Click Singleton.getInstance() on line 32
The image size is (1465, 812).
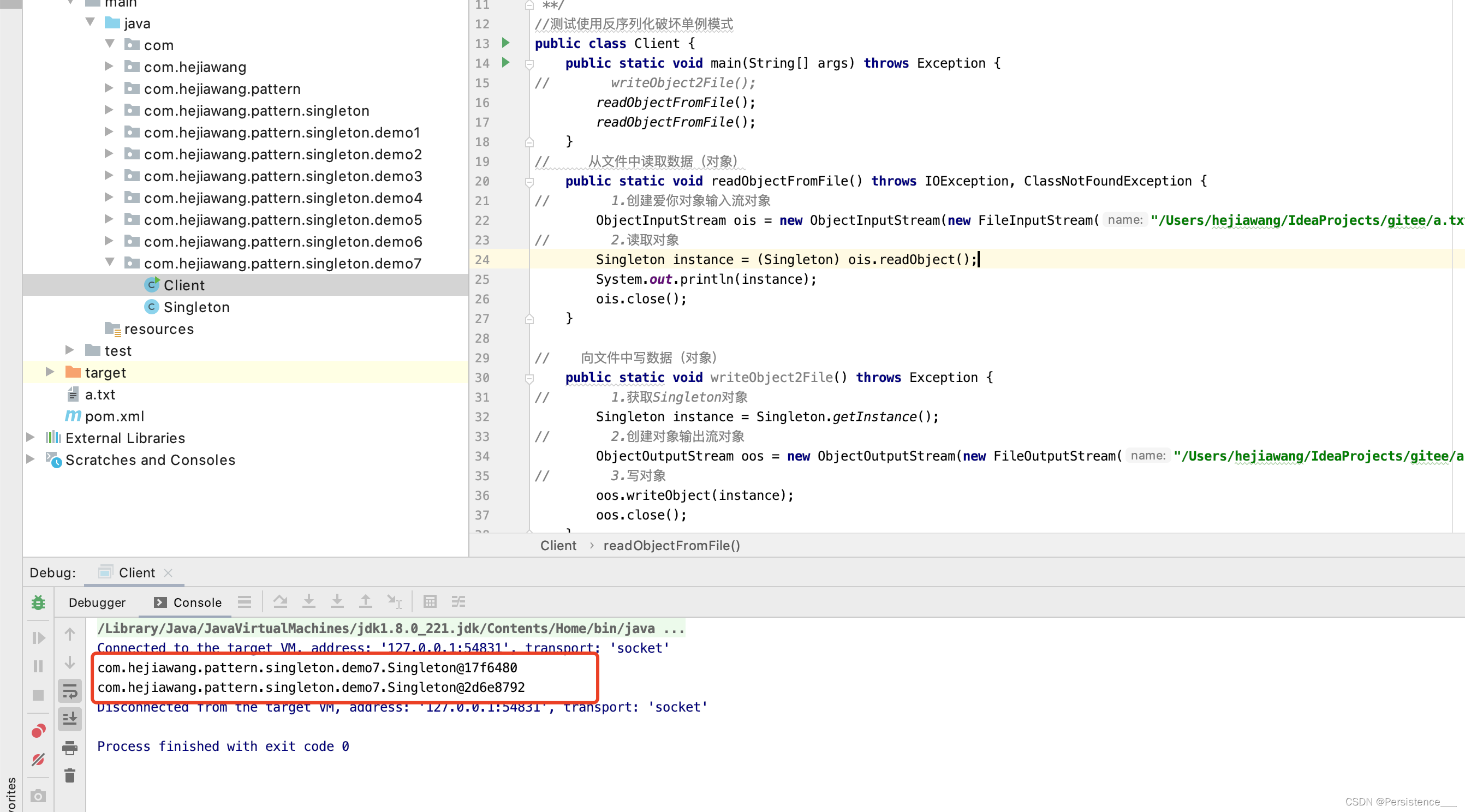coord(847,417)
